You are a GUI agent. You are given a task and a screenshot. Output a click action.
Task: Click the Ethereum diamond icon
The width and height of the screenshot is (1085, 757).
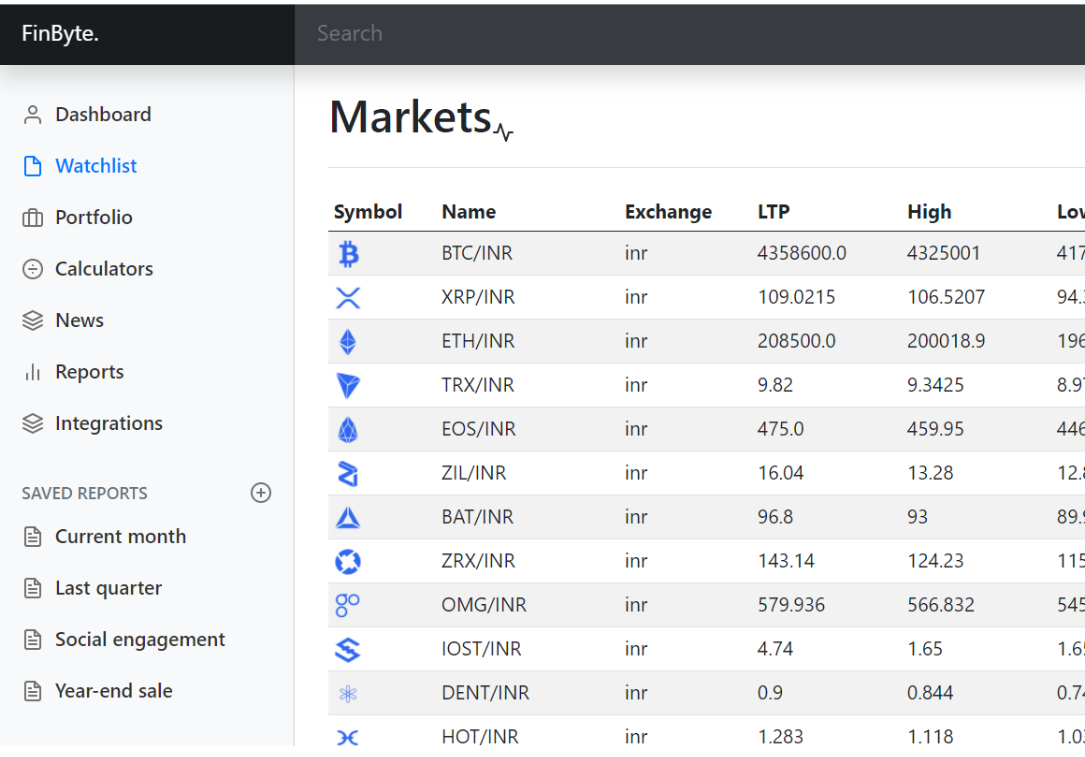[x=348, y=342]
